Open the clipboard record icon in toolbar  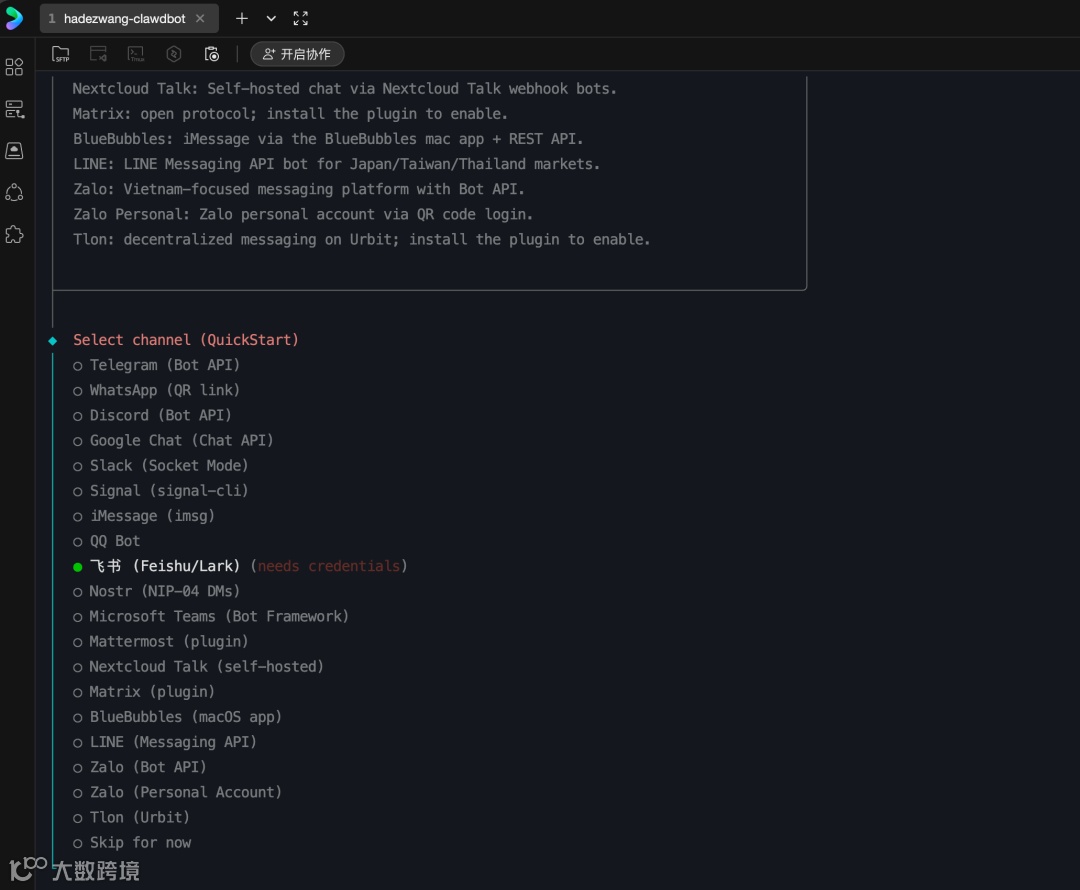pos(212,54)
